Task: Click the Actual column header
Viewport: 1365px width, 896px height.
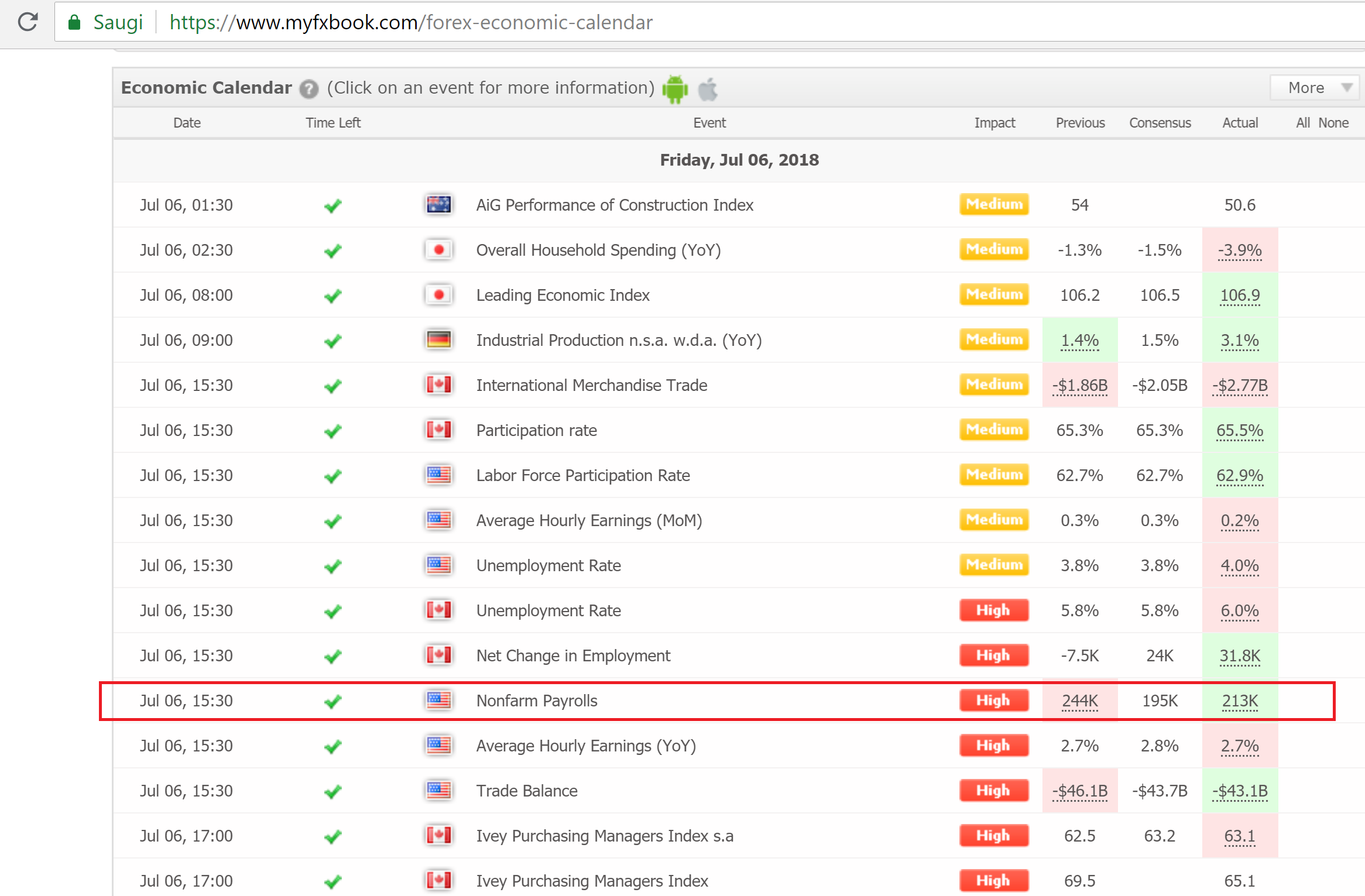Action: (x=1240, y=123)
